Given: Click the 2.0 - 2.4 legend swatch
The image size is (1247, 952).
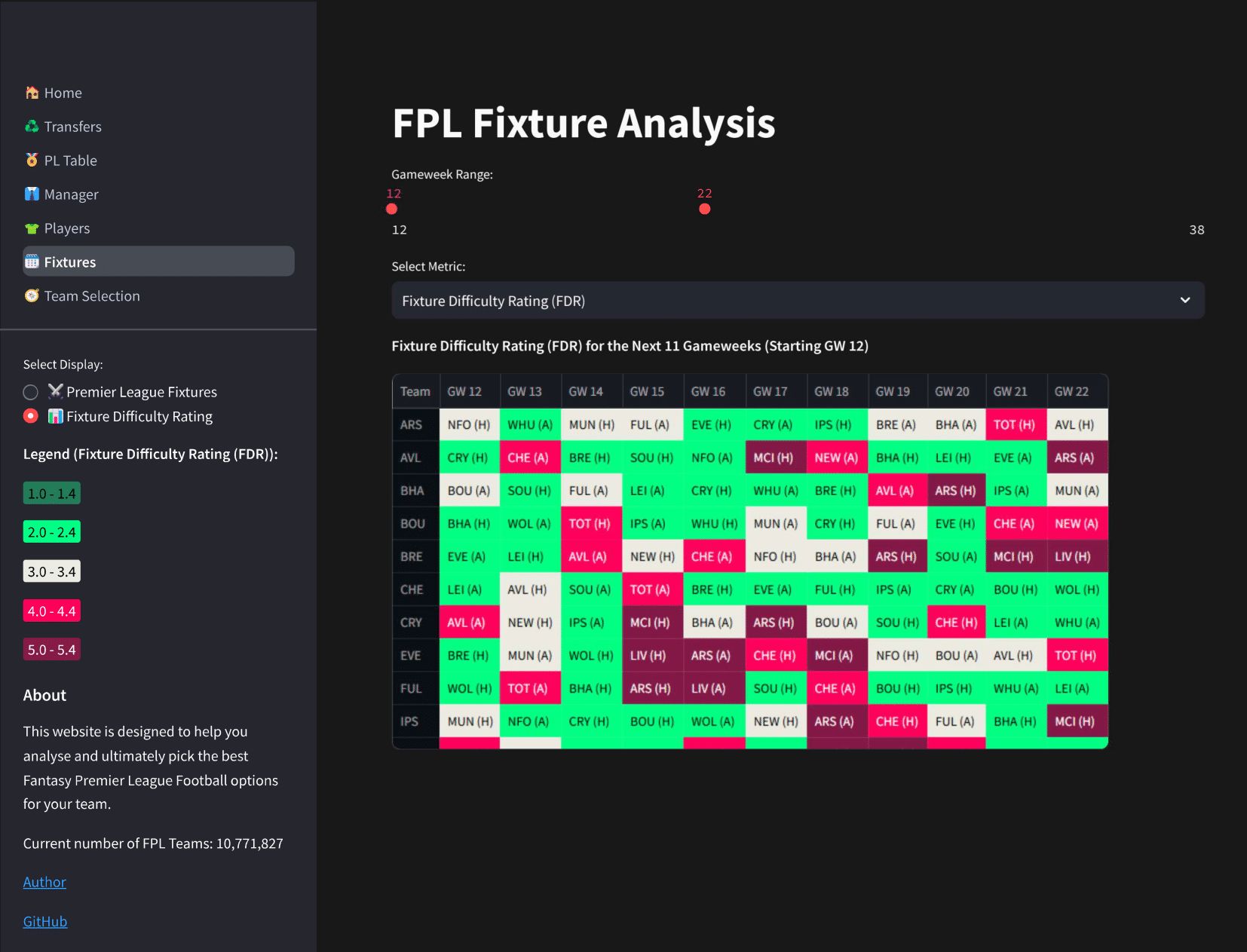Looking at the screenshot, I should point(51,531).
